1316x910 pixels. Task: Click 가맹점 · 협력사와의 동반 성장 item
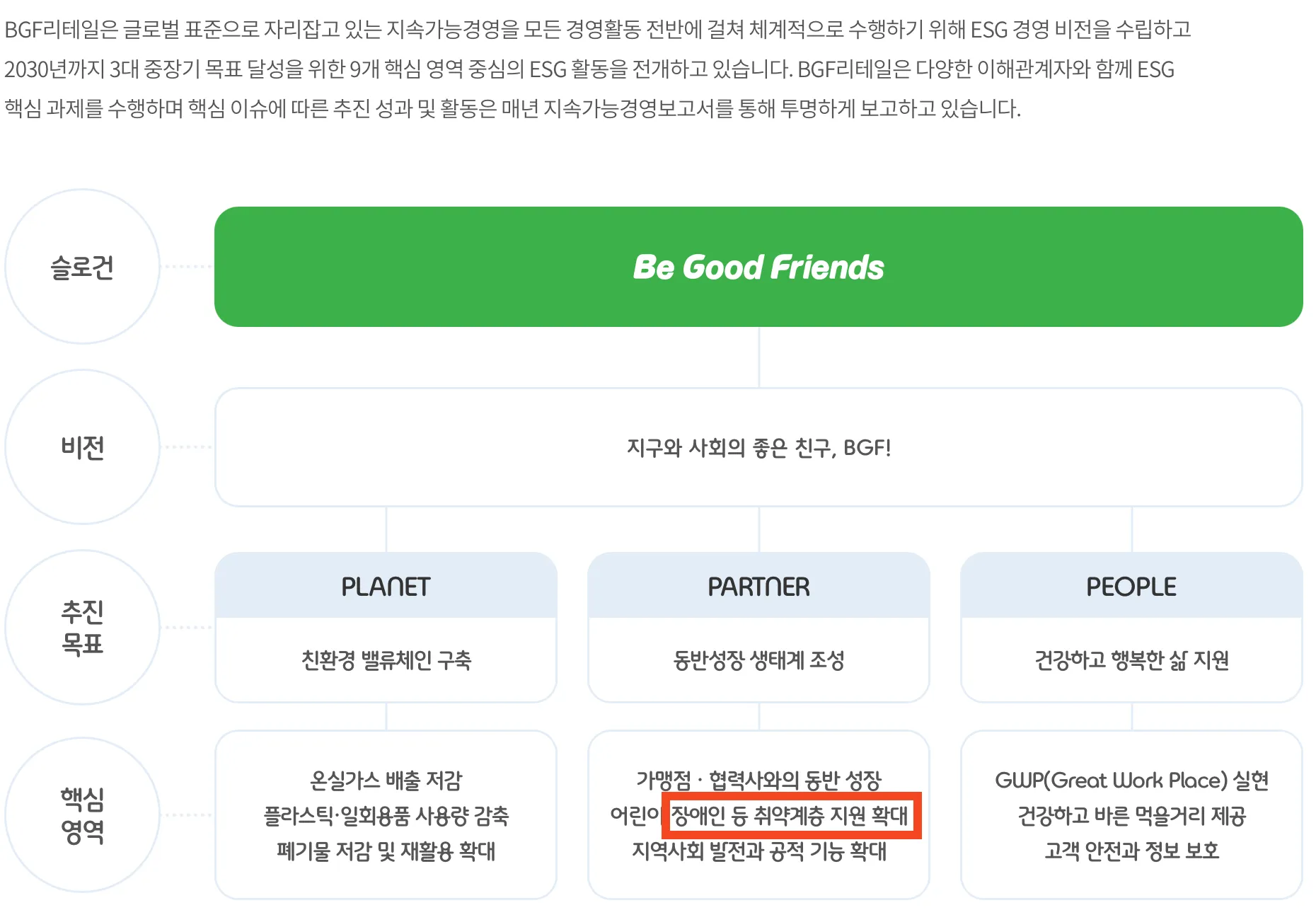tap(758, 781)
